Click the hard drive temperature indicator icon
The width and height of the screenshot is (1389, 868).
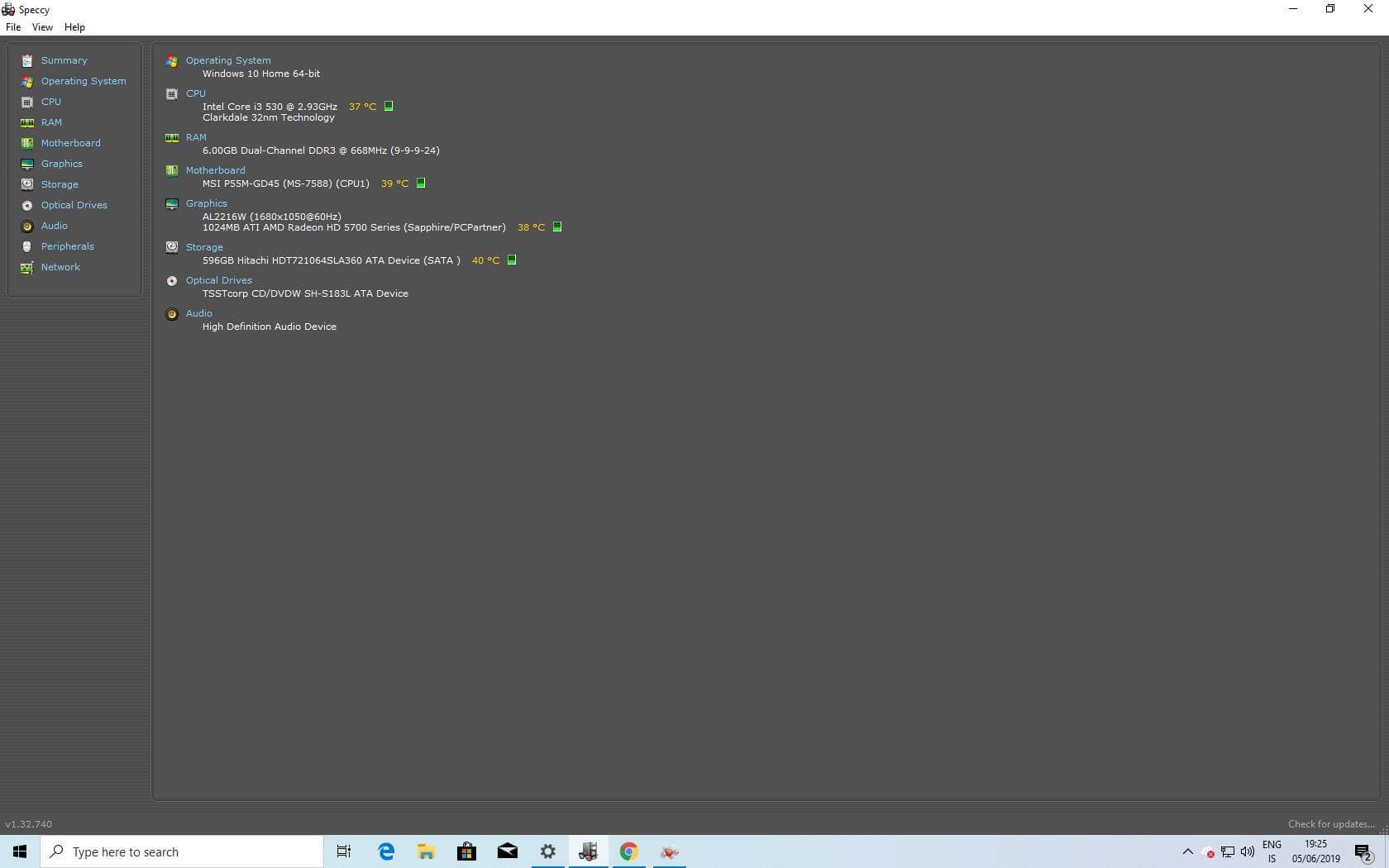512,260
